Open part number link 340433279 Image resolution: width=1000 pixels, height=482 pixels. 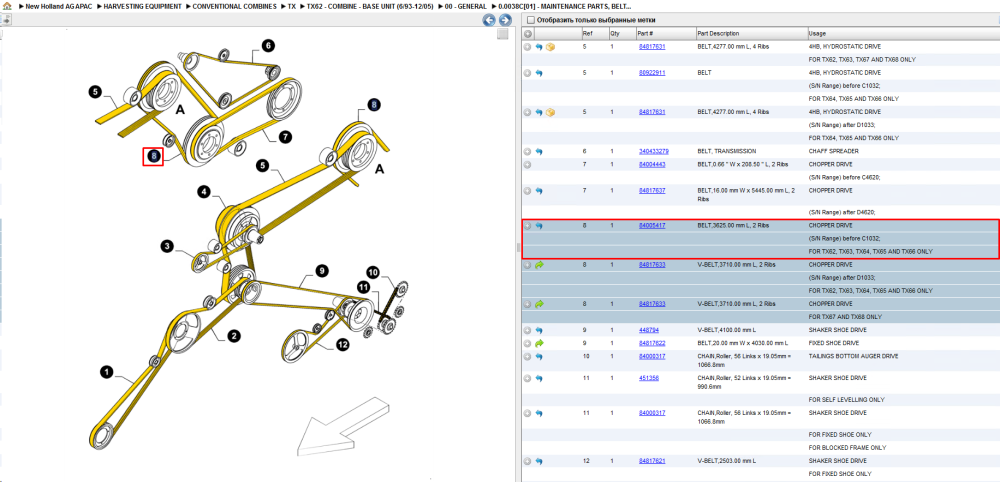tap(654, 152)
